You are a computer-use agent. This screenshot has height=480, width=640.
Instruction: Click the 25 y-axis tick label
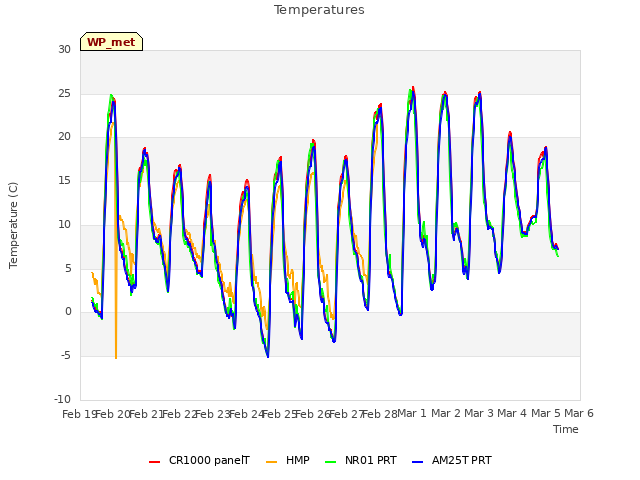point(64,94)
